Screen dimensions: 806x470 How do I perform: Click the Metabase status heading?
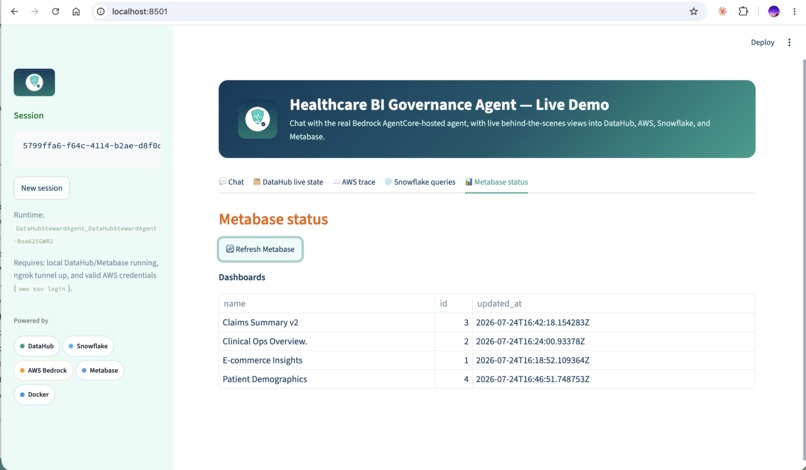273,219
